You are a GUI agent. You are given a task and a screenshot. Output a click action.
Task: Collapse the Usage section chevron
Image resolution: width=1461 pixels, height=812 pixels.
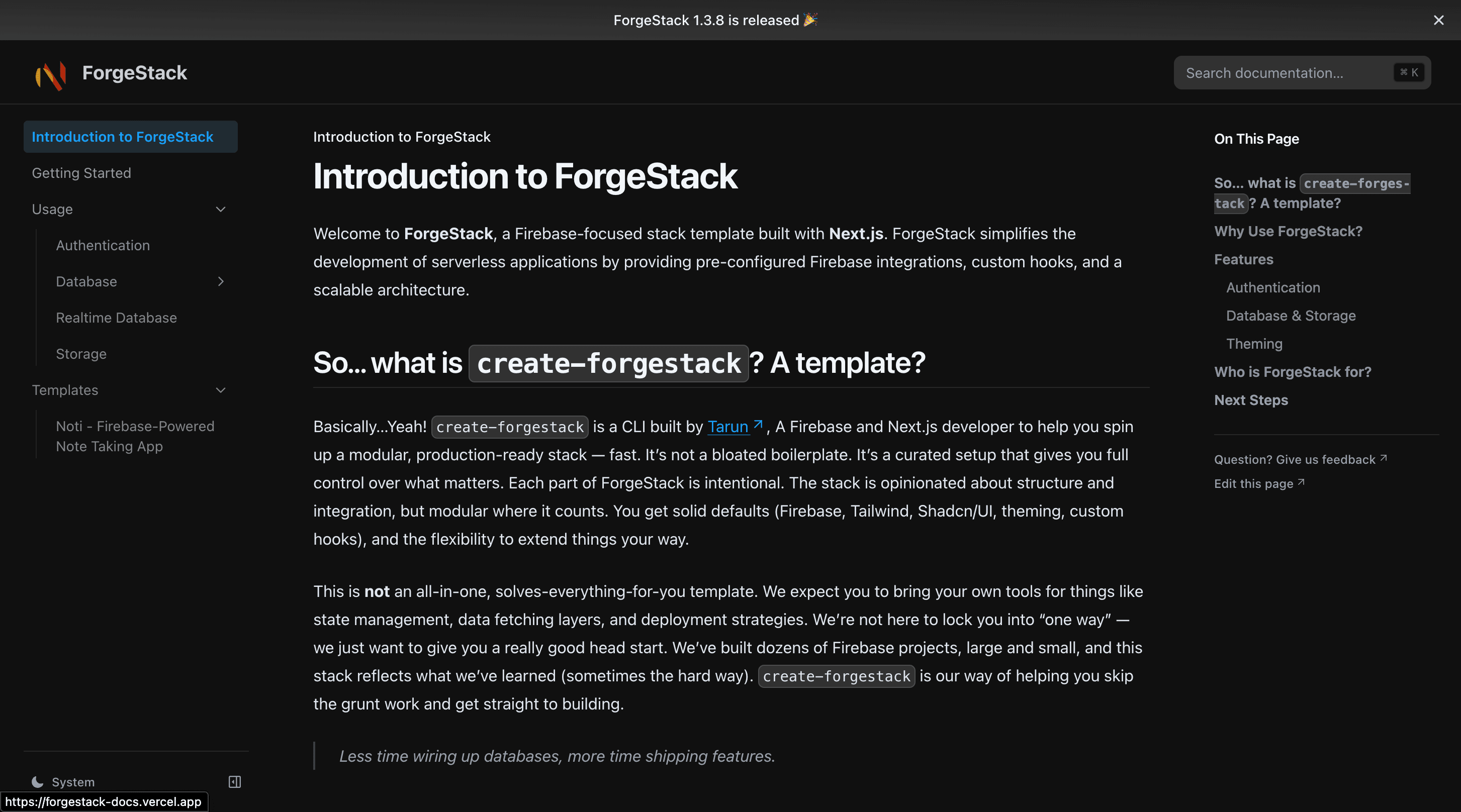[x=221, y=209]
